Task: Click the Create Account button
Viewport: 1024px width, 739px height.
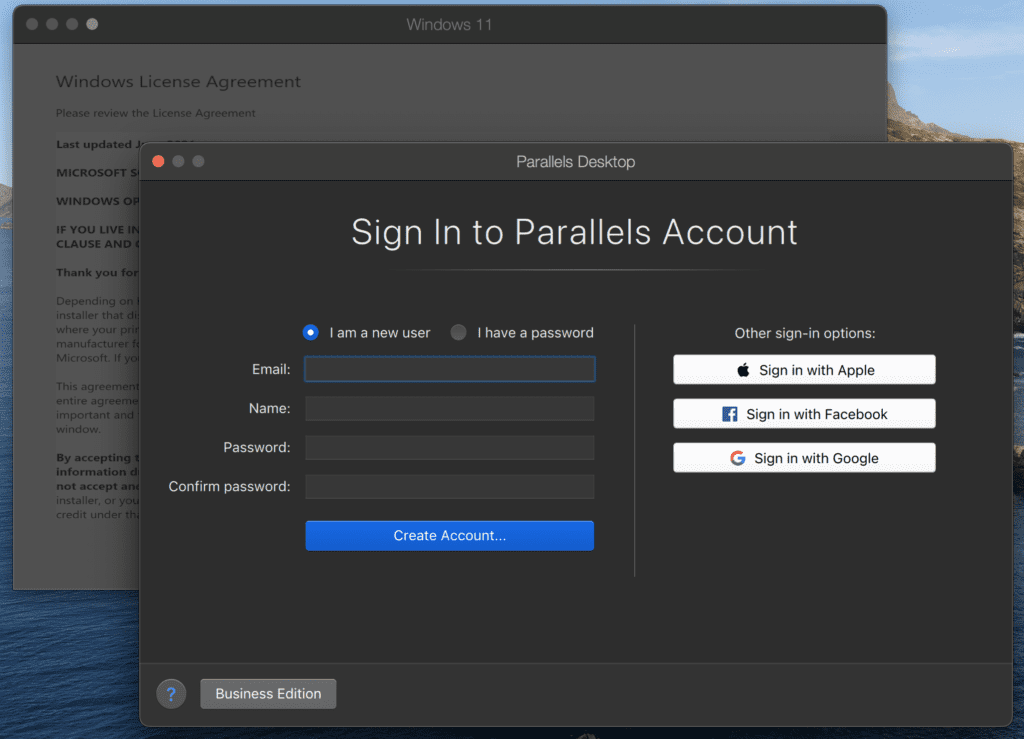Action: point(449,535)
